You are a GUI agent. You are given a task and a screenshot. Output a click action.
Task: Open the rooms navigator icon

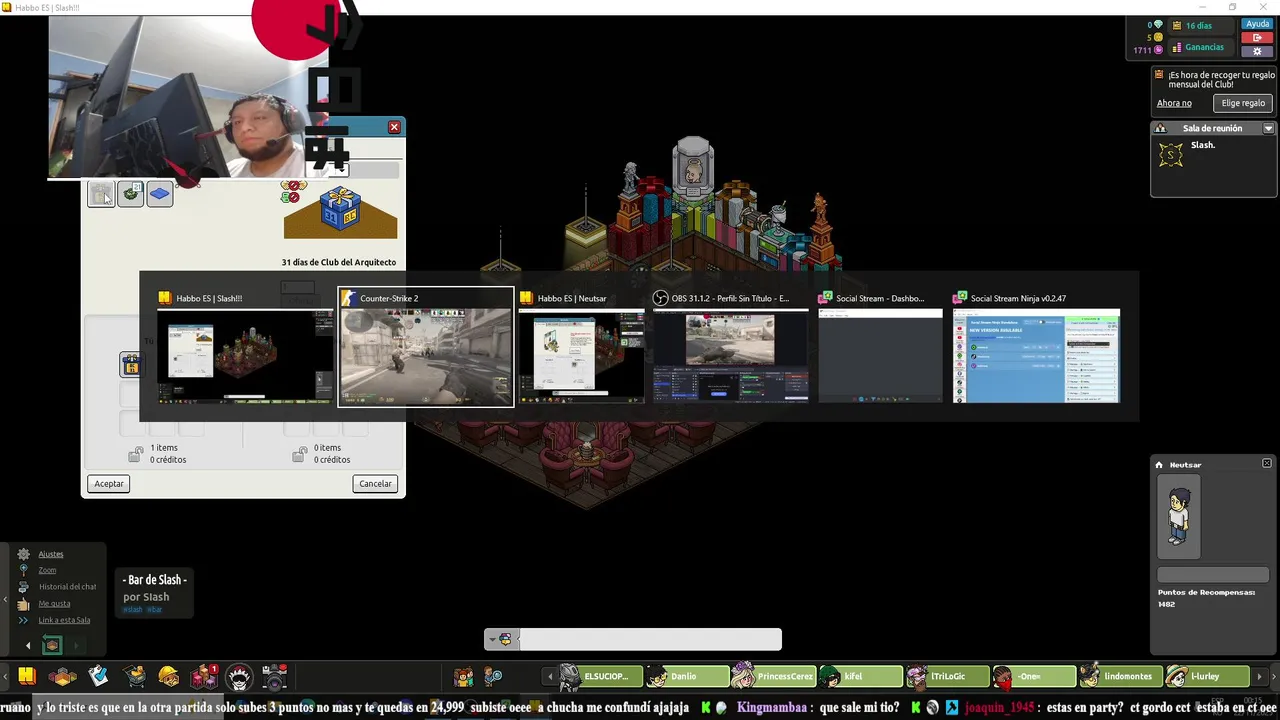click(x=62, y=677)
